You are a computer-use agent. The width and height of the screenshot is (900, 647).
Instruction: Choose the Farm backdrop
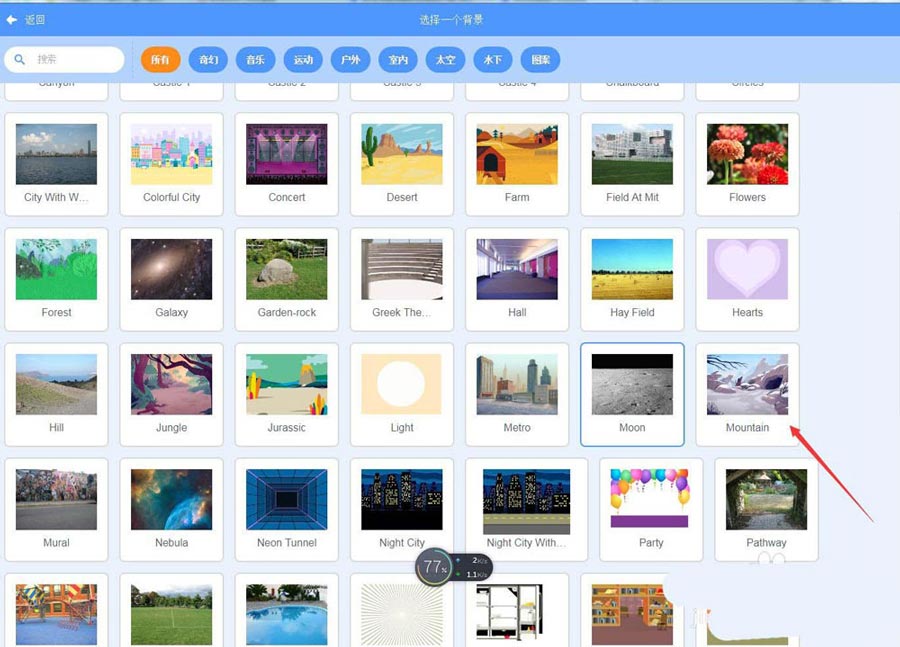(517, 164)
